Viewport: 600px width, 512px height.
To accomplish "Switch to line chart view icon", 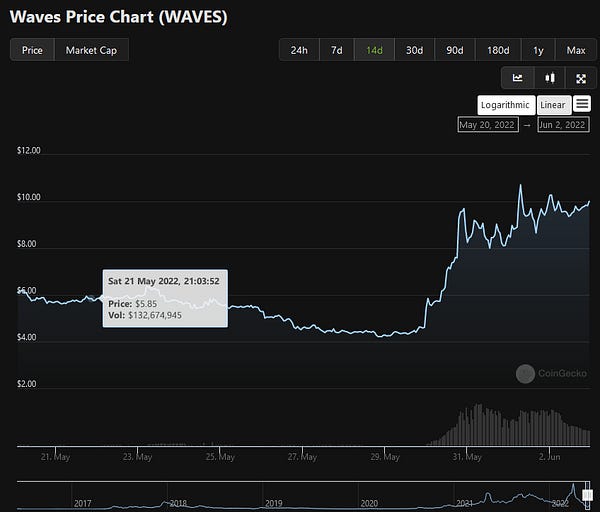I will (x=518, y=78).
